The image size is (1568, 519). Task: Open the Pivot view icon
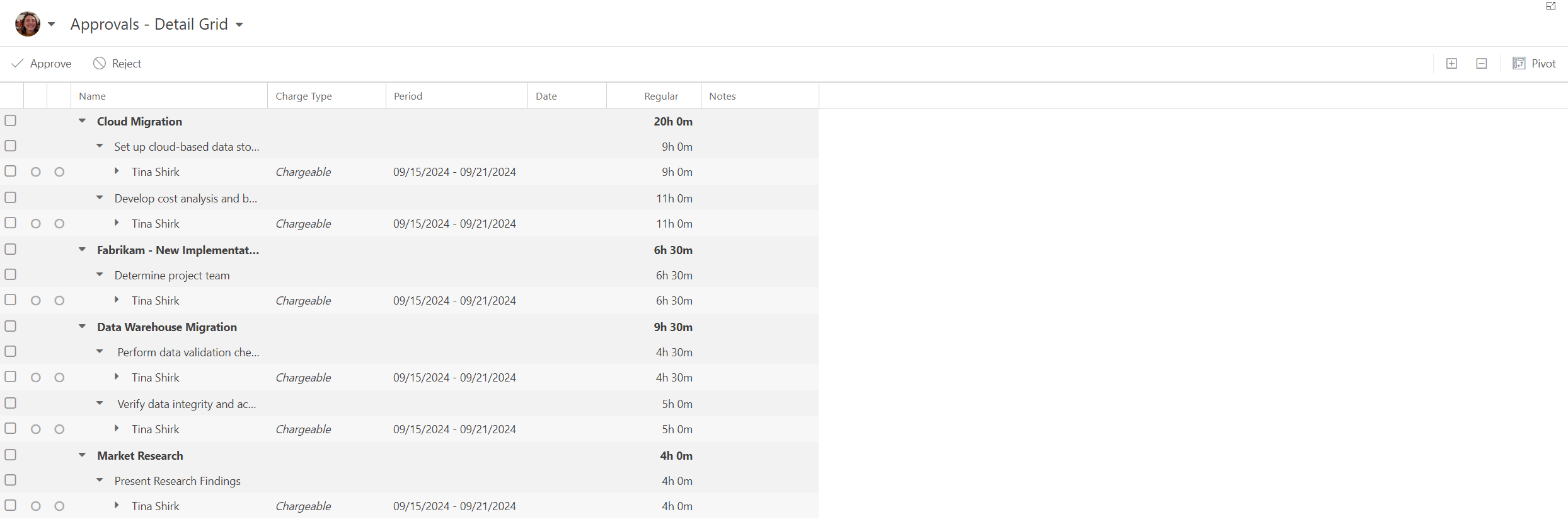point(1519,63)
